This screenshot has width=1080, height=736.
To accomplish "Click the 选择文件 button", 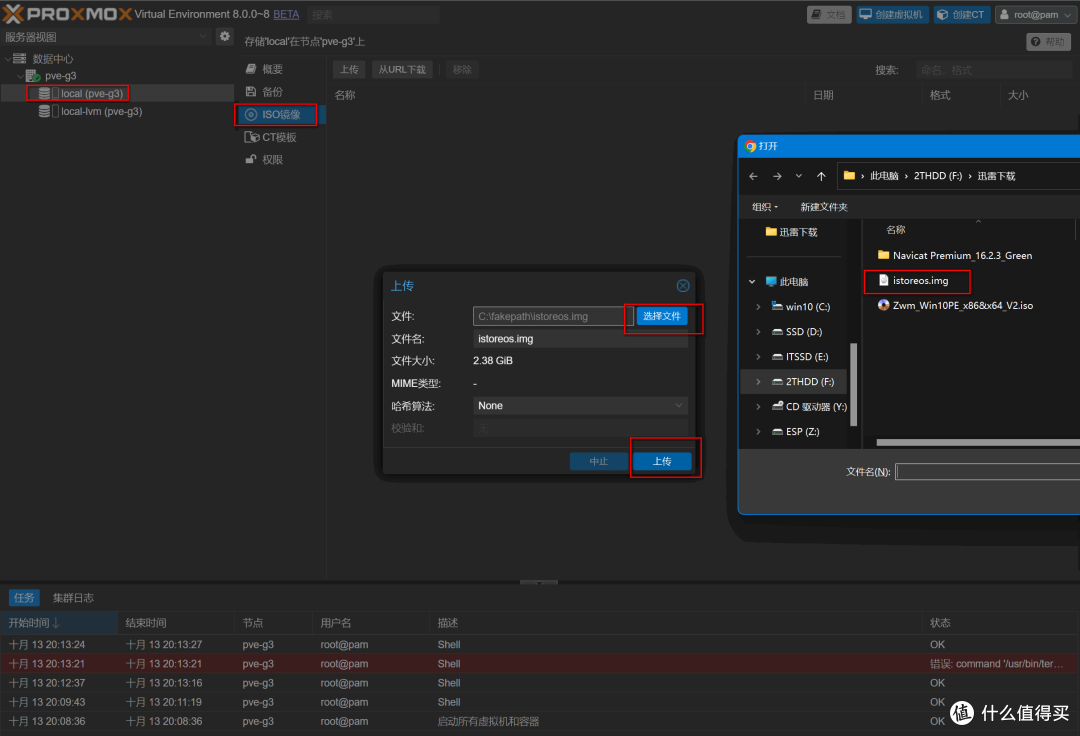I will tap(661, 316).
